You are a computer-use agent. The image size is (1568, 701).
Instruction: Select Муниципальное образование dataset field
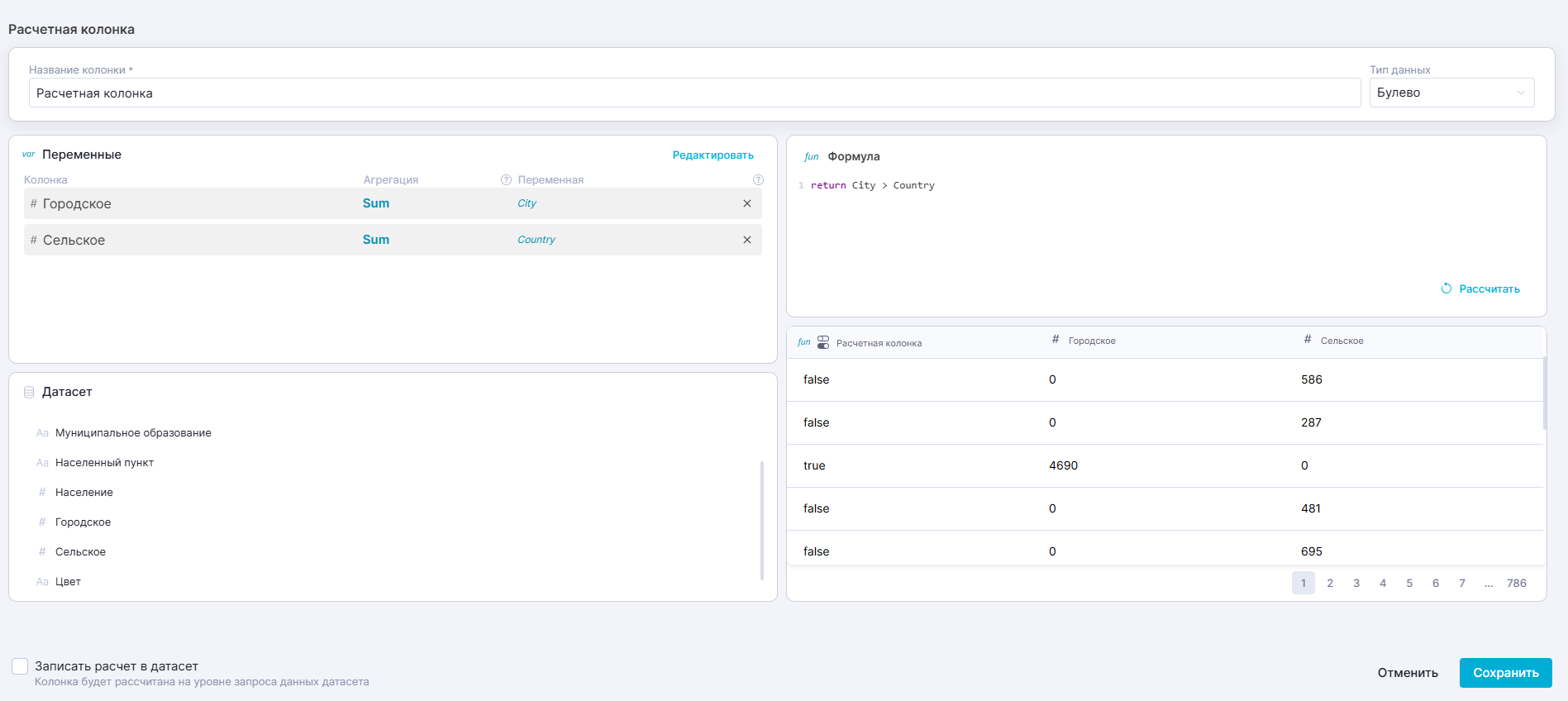(x=133, y=433)
